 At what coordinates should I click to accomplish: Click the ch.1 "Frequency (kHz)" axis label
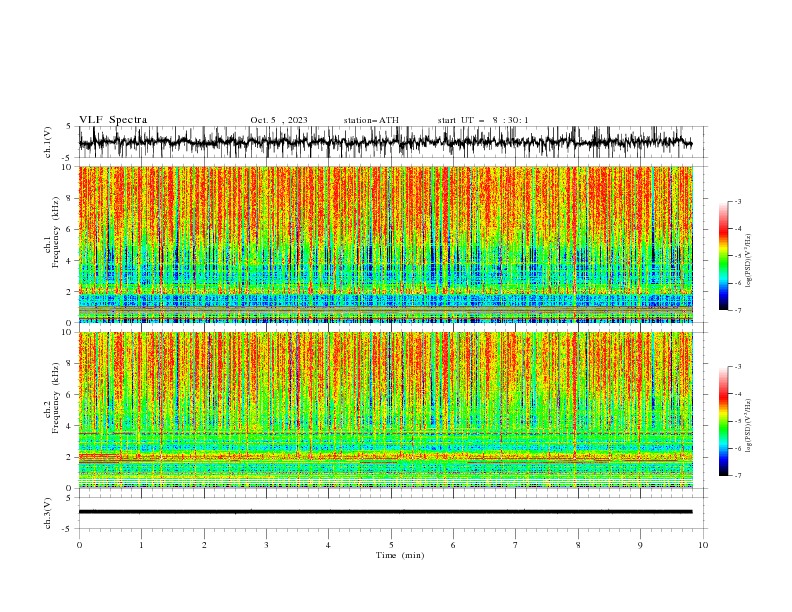tap(56, 233)
